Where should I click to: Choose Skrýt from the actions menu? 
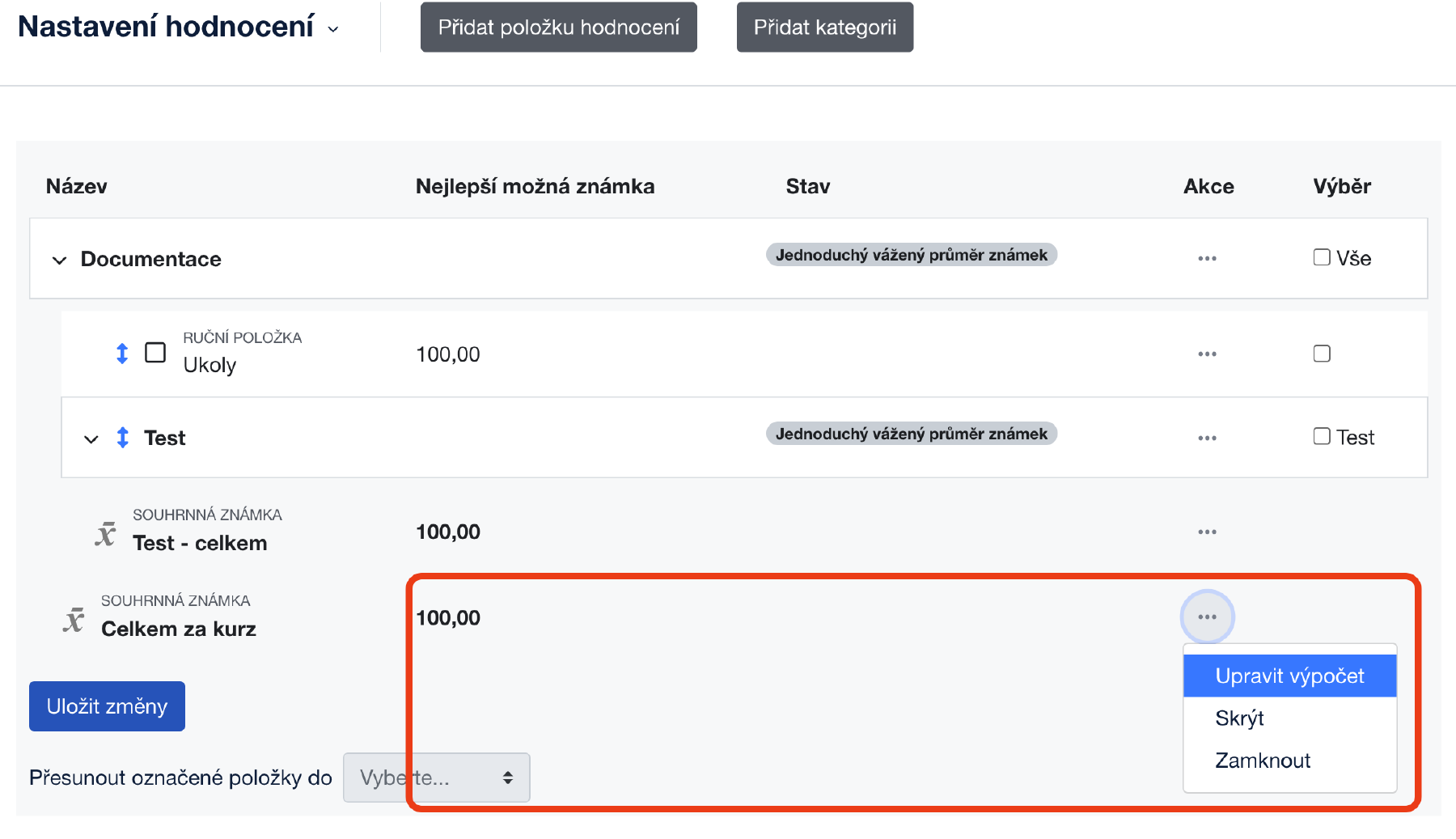(1289, 718)
